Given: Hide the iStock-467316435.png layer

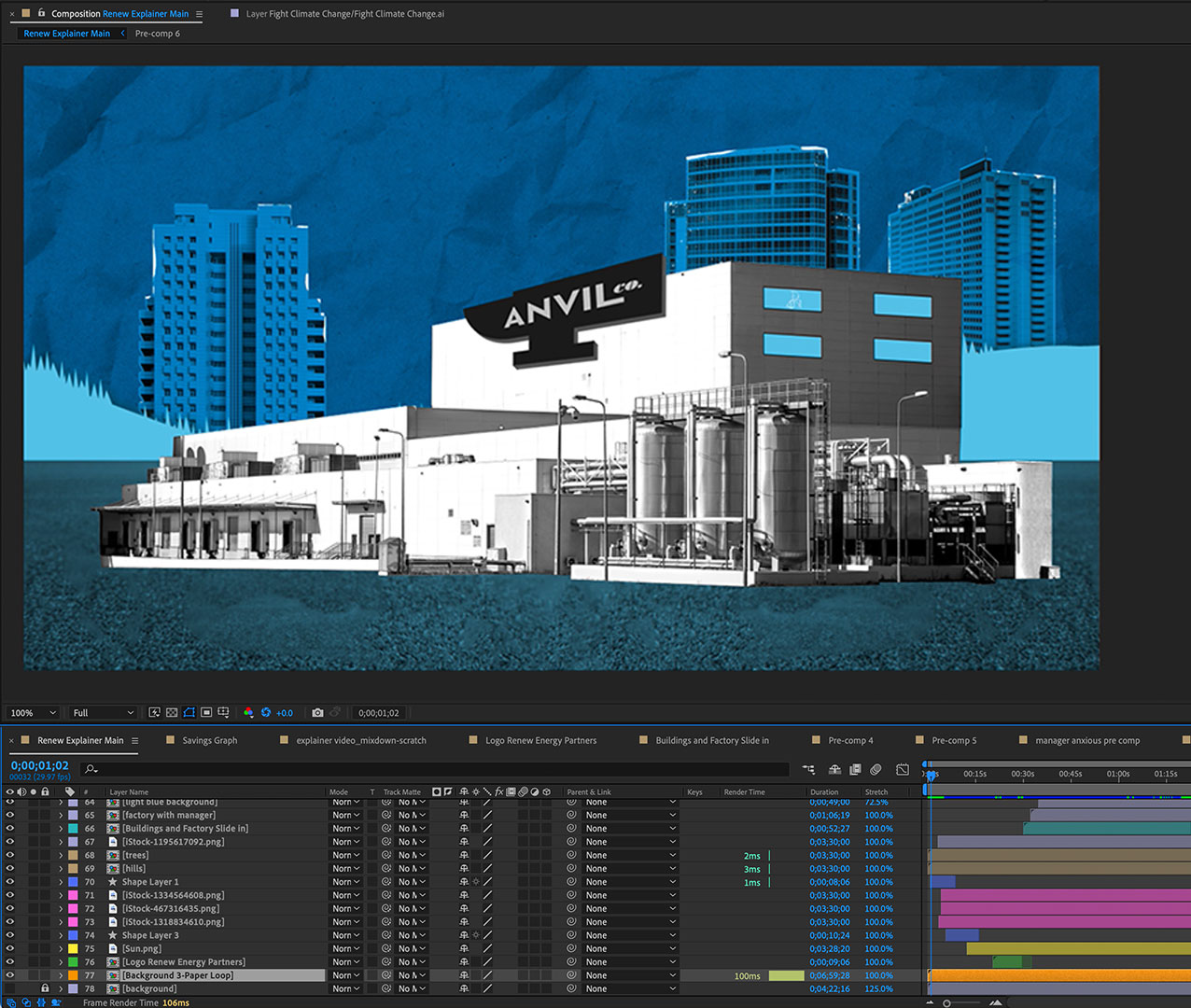Looking at the screenshot, I should coord(10,908).
